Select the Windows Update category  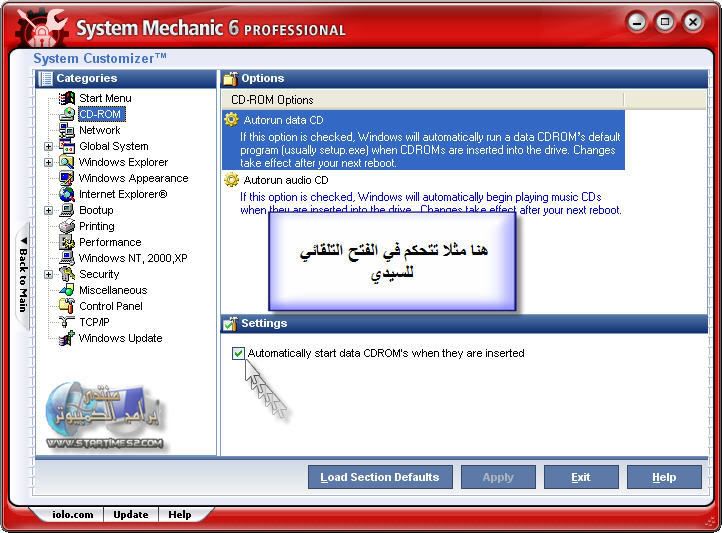point(121,338)
